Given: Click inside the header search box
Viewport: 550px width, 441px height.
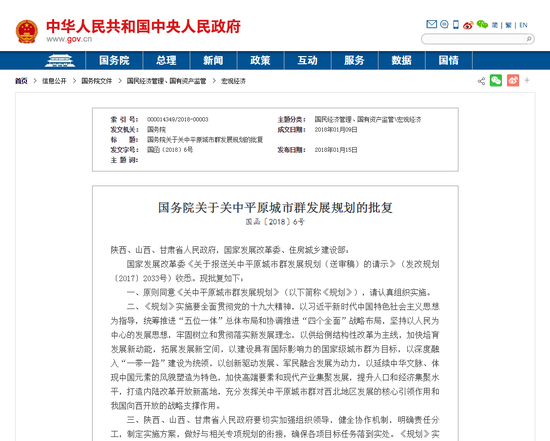Looking at the screenshot, I should coord(474,39).
